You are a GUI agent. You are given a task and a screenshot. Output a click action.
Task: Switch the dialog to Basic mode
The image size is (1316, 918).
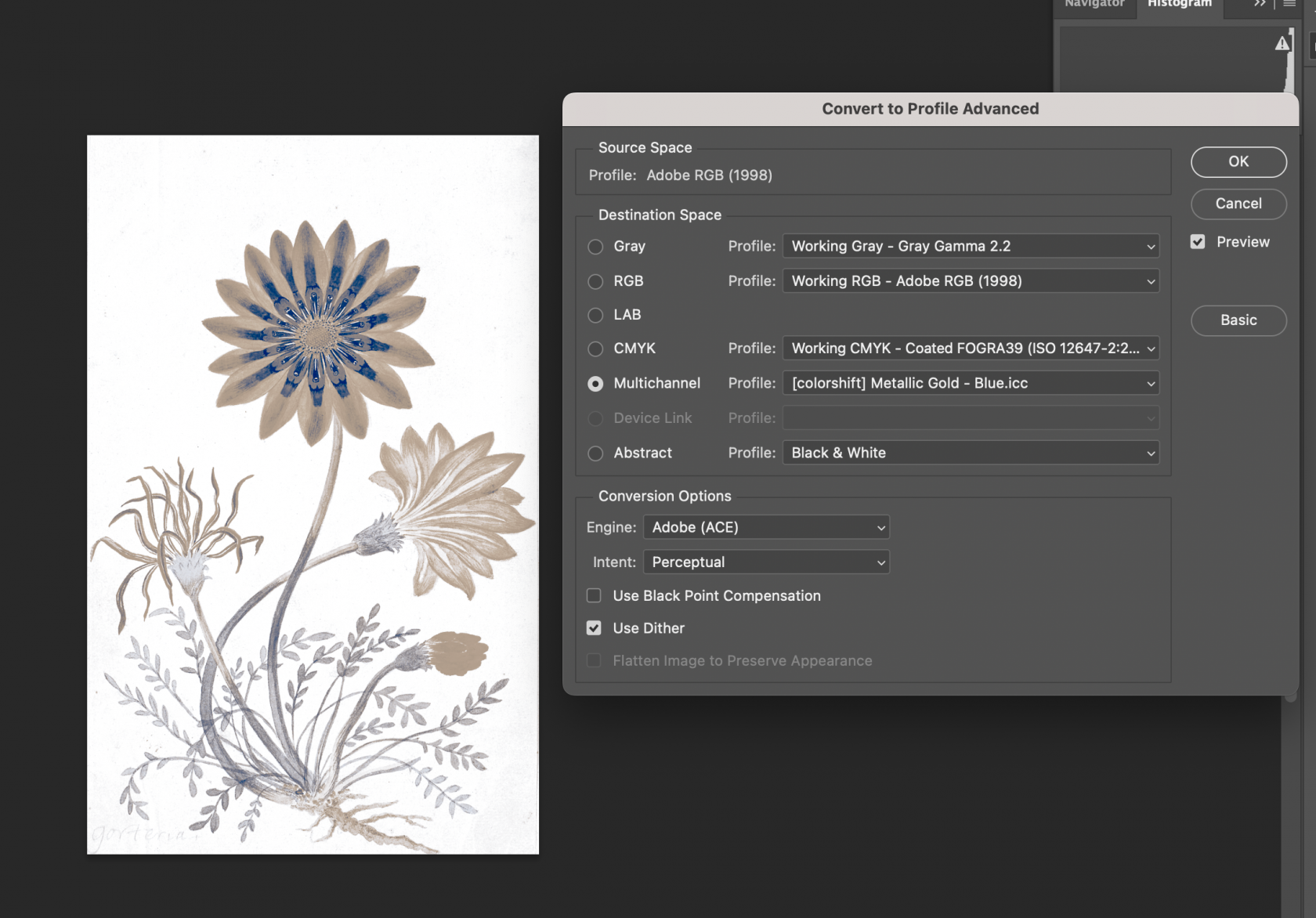point(1238,320)
